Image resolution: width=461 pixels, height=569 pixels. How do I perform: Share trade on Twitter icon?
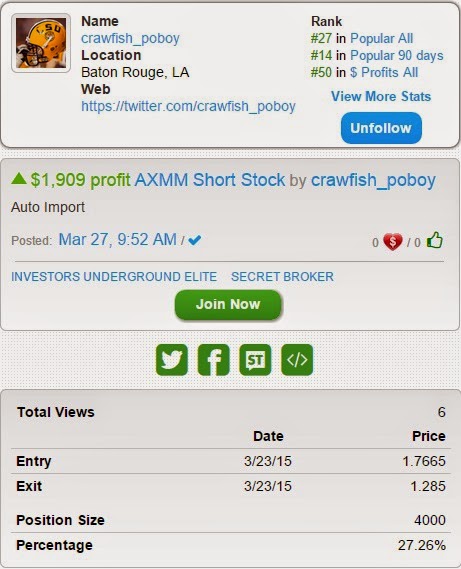(x=172, y=360)
